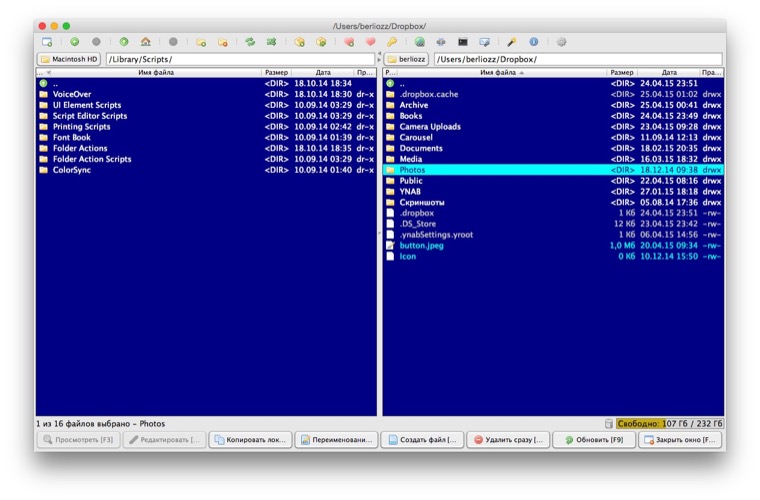
Task: Click Удалить сразу button
Action: (x=508, y=440)
